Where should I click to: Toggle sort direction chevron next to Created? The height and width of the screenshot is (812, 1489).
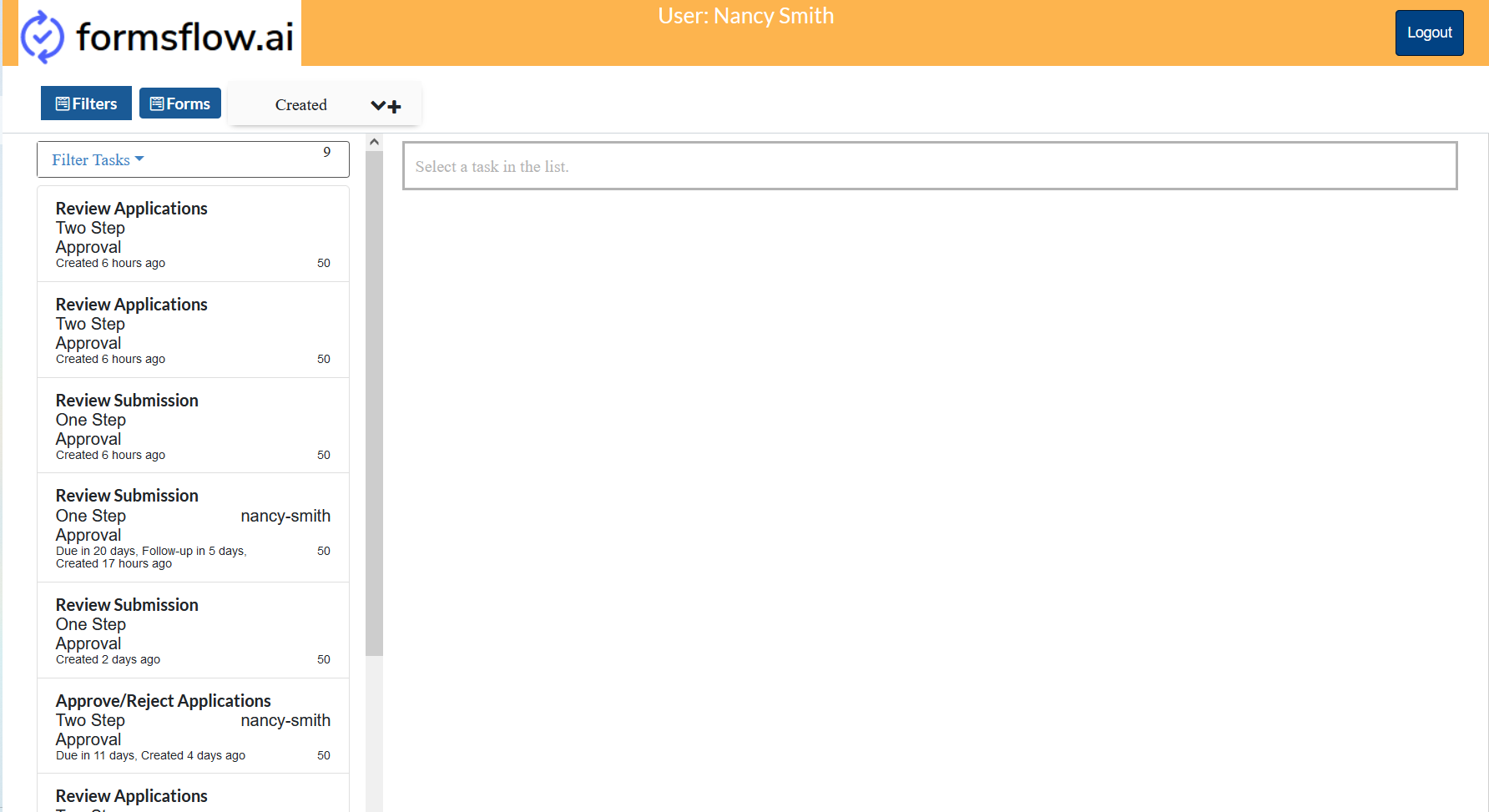[378, 106]
